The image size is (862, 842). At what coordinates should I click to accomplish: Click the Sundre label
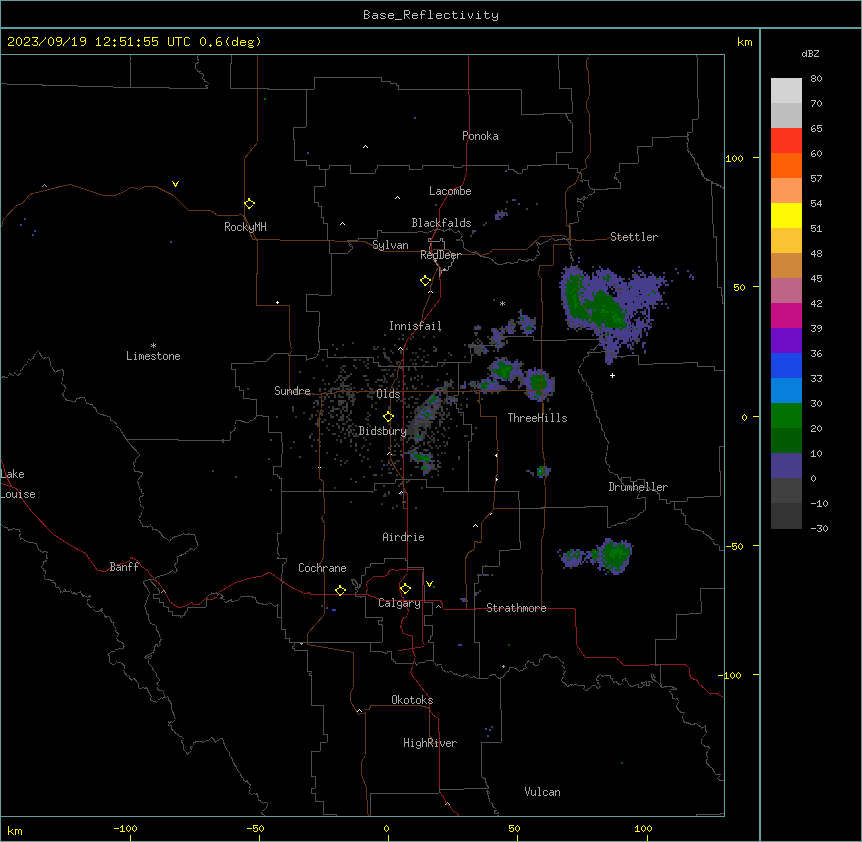pyautogui.click(x=292, y=391)
